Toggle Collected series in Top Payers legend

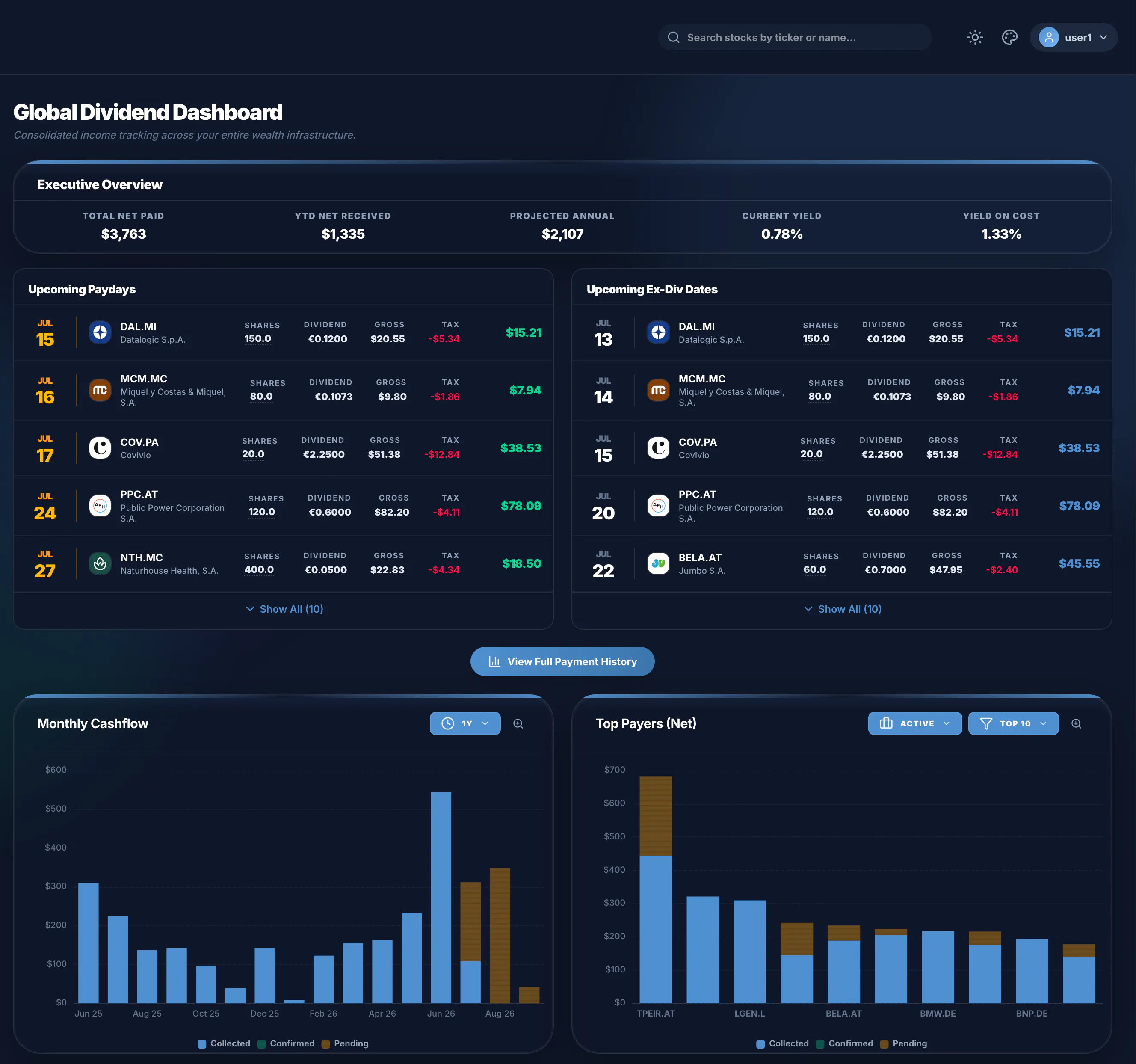click(782, 1043)
